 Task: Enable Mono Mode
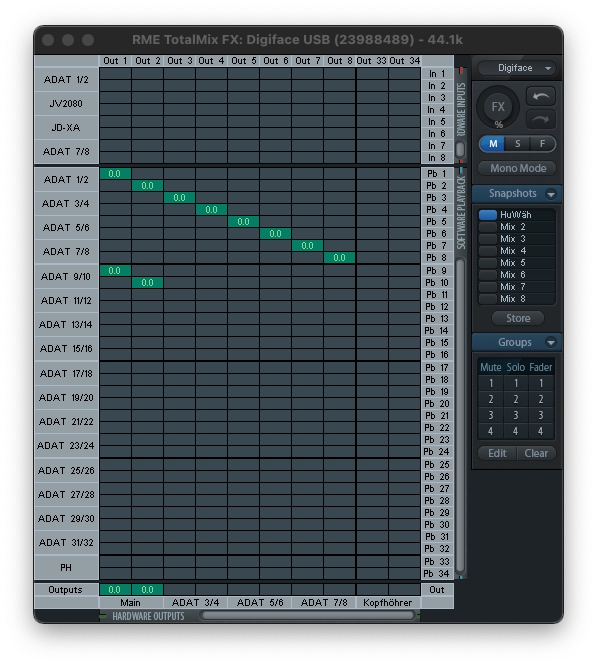518,168
